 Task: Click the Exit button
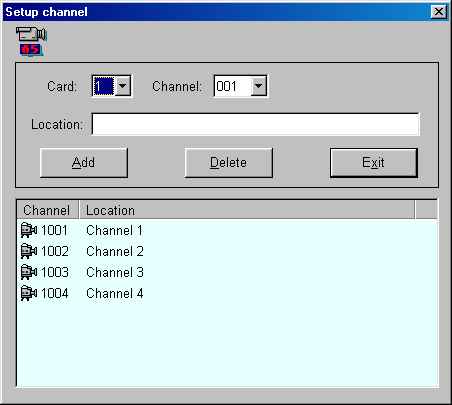[x=374, y=163]
